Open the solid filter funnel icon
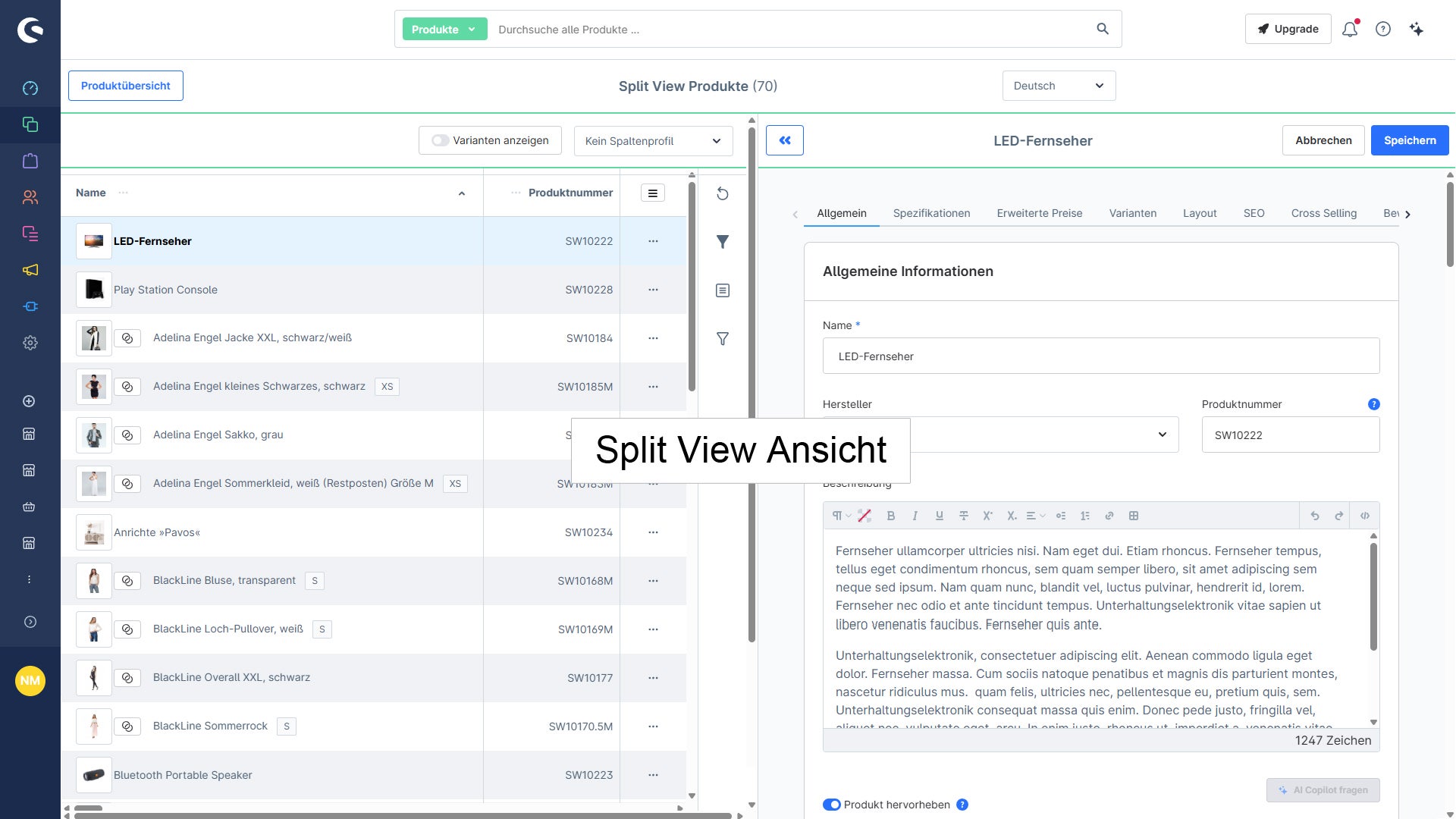1456x819 pixels. click(723, 242)
